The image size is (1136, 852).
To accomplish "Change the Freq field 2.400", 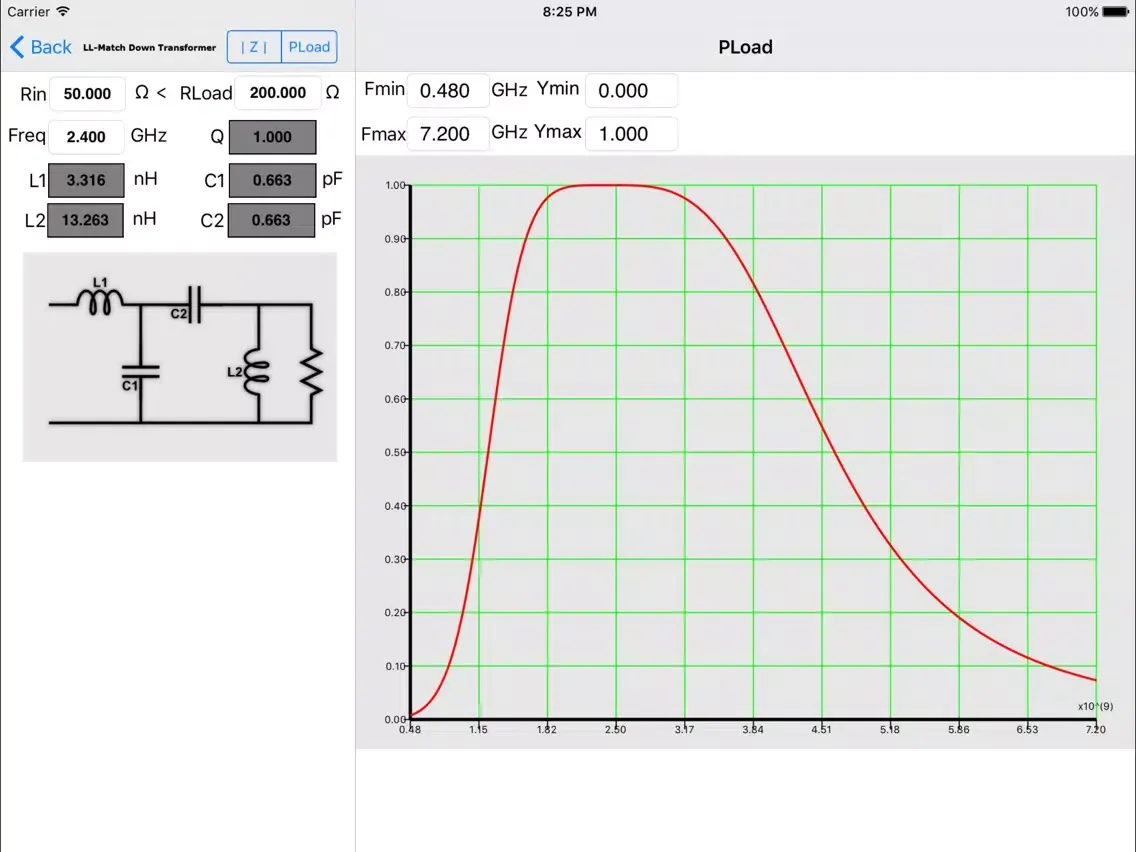I will pos(85,136).
